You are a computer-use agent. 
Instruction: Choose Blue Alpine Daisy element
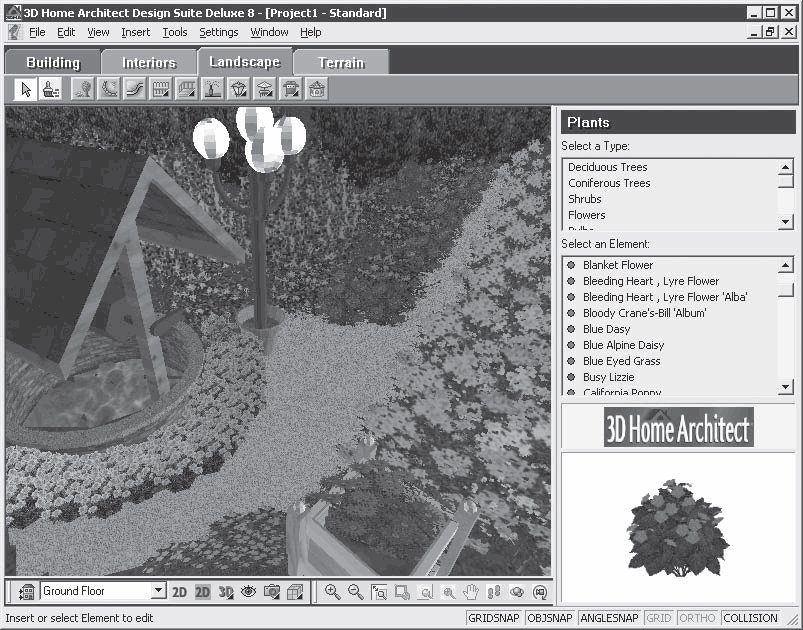tap(623, 345)
